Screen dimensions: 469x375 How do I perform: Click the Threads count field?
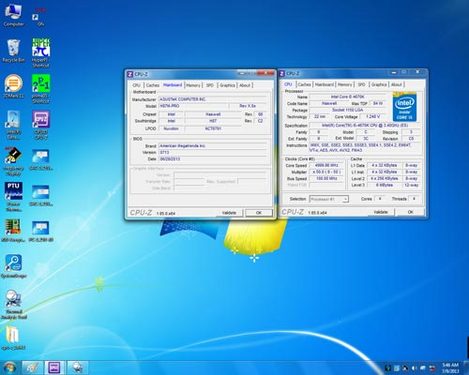(x=414, y=199)
